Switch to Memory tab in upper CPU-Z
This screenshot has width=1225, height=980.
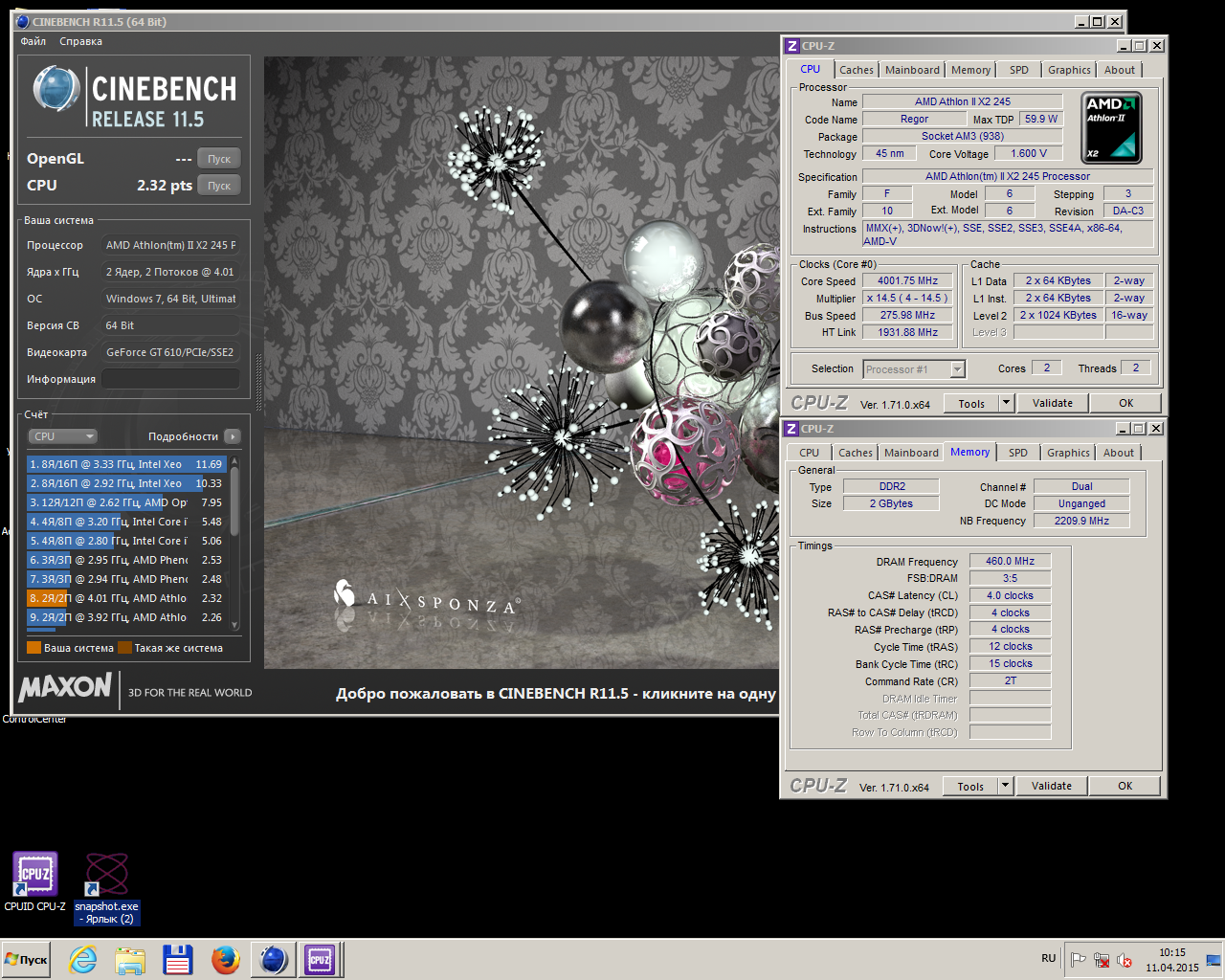coord(971,70)
